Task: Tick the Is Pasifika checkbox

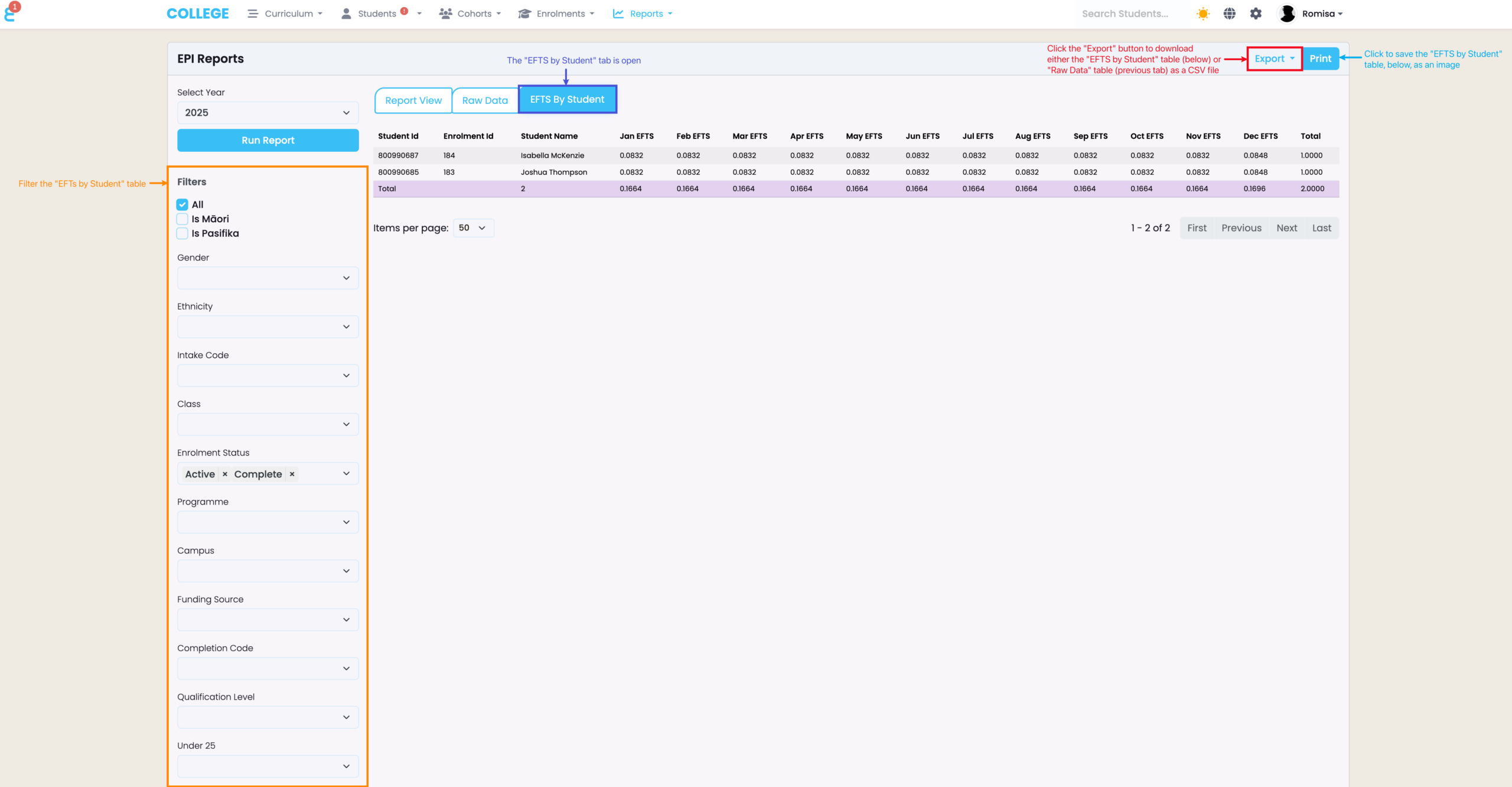Action: tap(183, 233)
